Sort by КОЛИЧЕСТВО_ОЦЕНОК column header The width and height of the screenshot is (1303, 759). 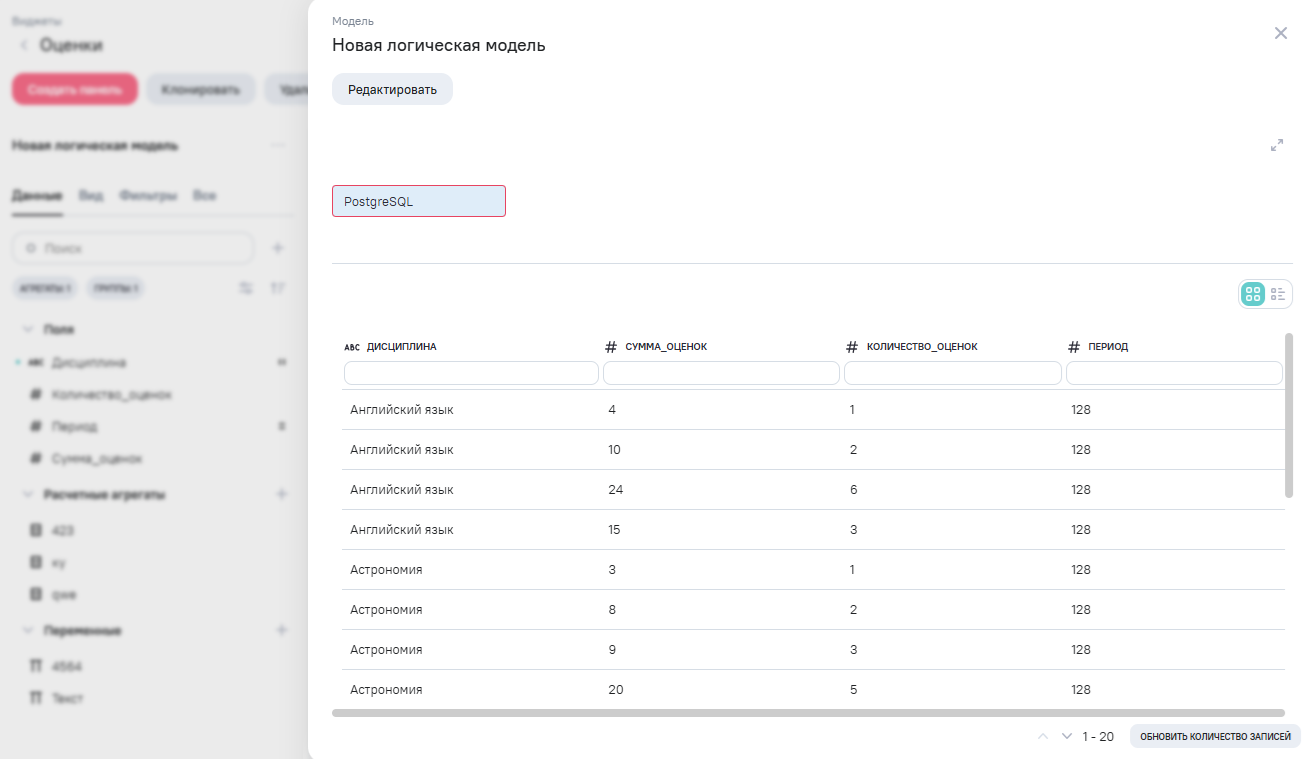921,347
